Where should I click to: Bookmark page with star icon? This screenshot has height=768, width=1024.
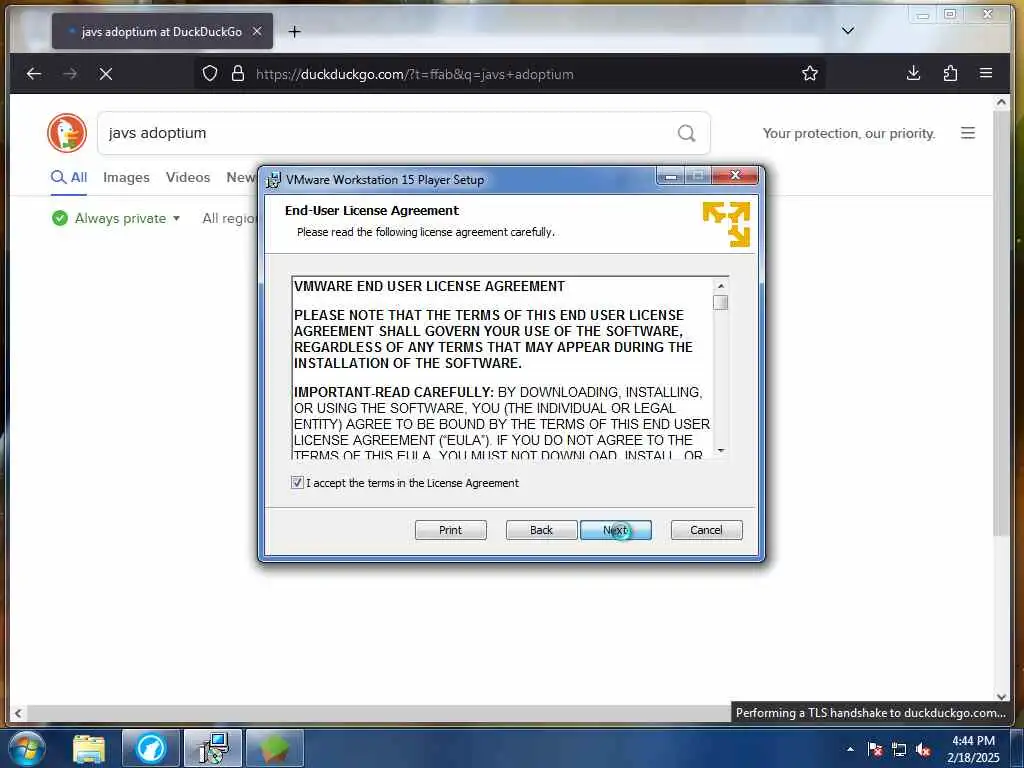[810, 74]
